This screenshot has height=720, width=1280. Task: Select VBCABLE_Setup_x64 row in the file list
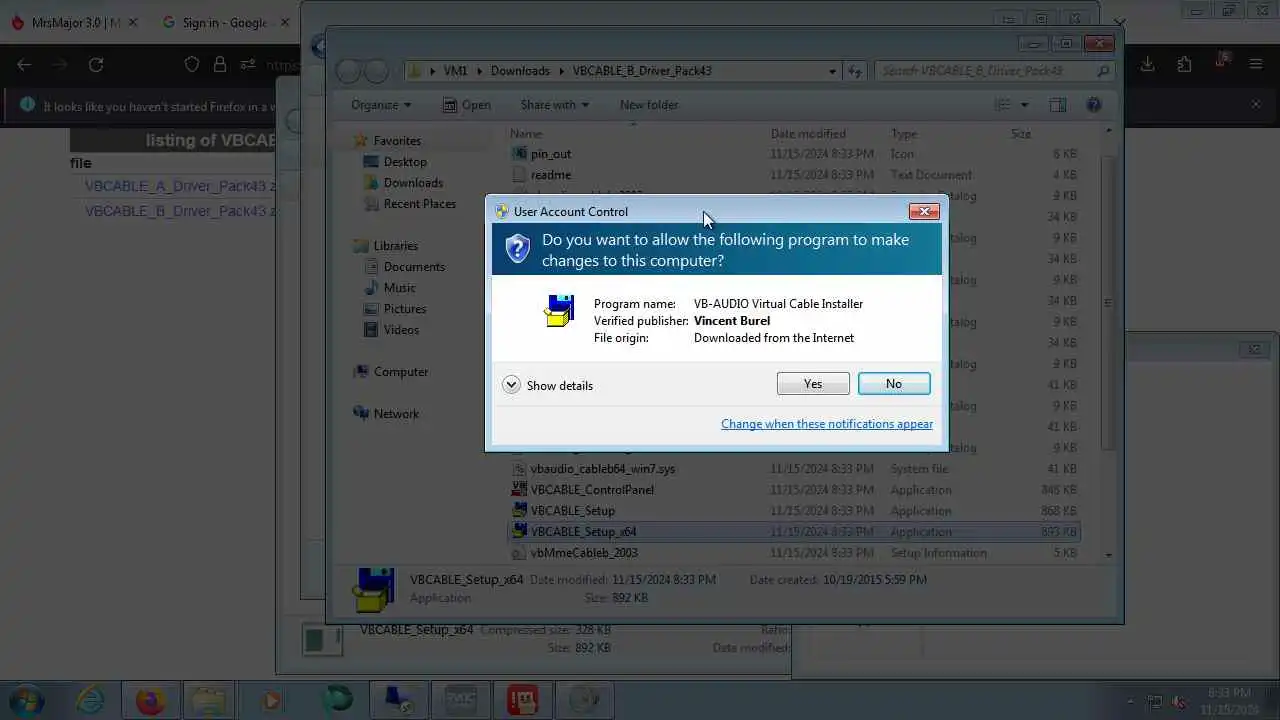(793, 532)
